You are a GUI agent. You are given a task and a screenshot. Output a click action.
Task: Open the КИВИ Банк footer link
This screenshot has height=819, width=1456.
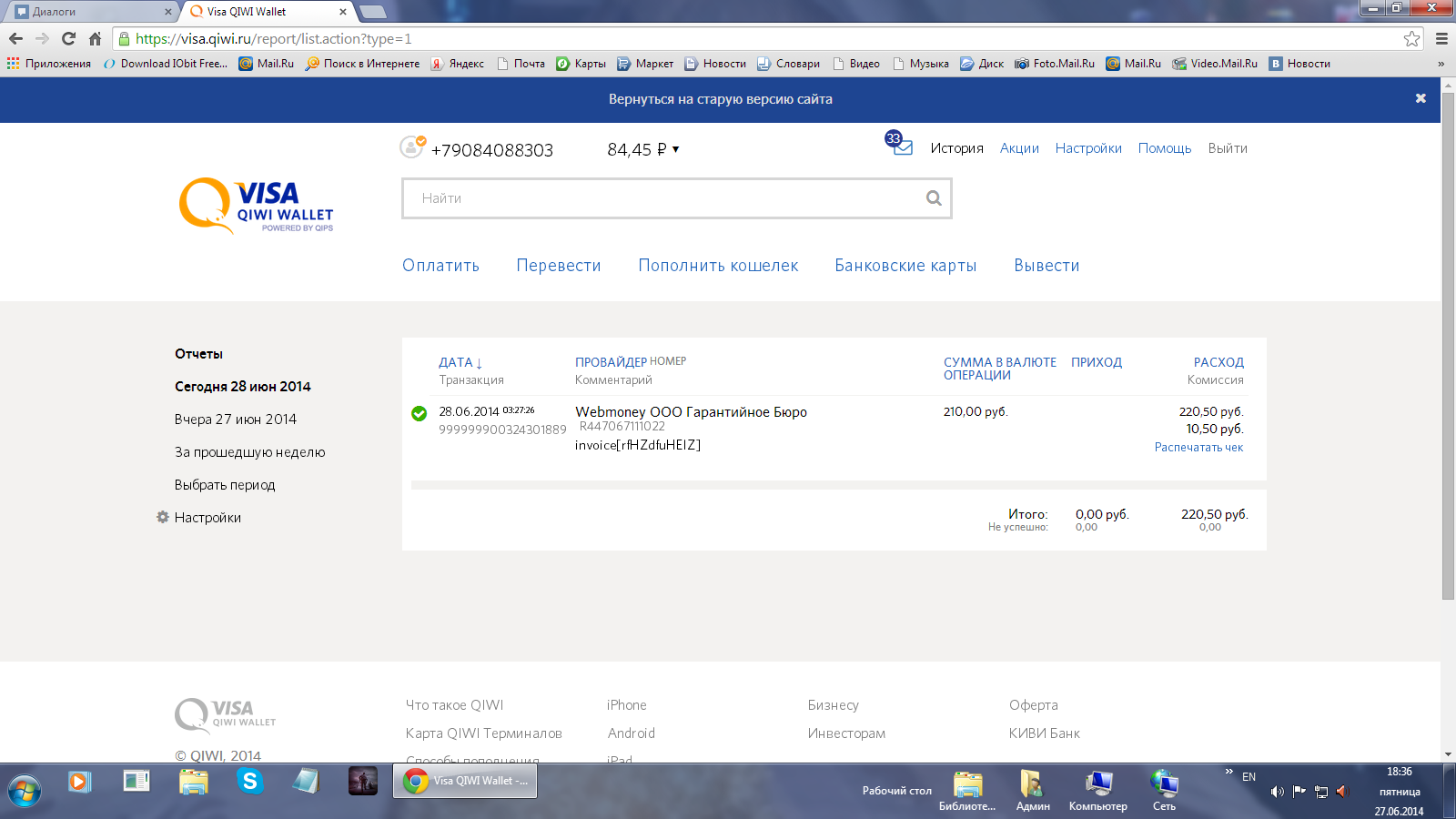coord(1045,733)
